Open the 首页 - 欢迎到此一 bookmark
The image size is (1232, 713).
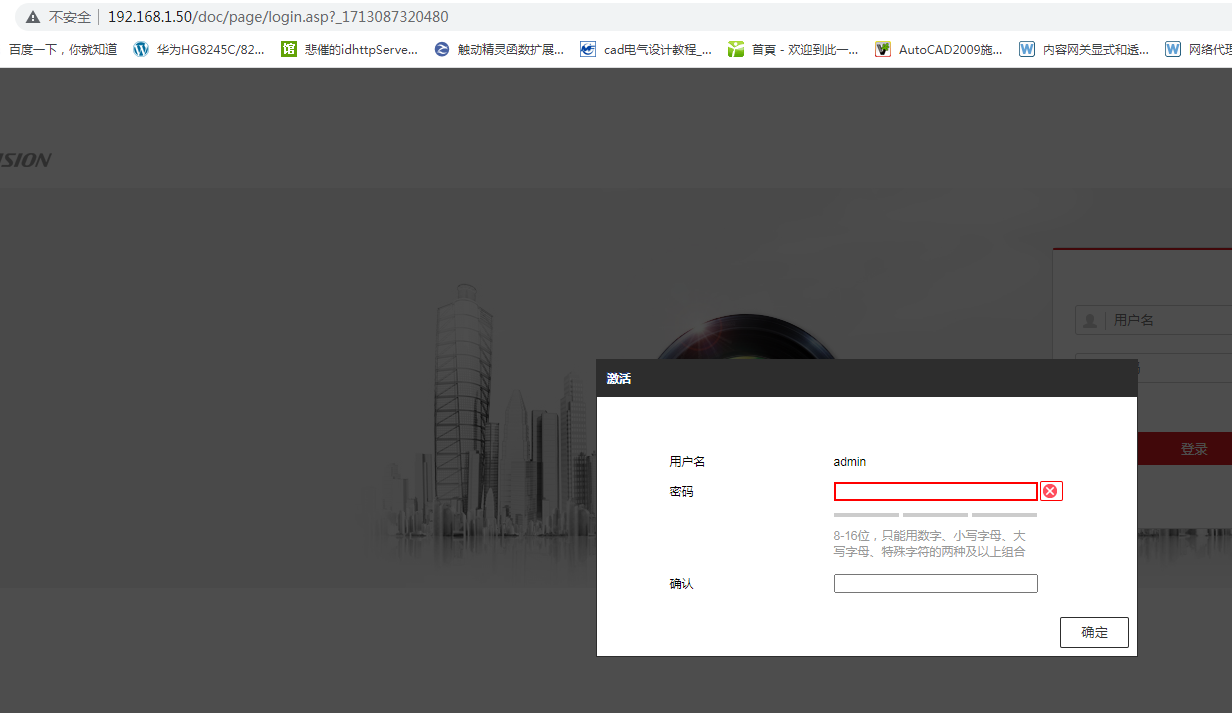click(x=793, y=49)
